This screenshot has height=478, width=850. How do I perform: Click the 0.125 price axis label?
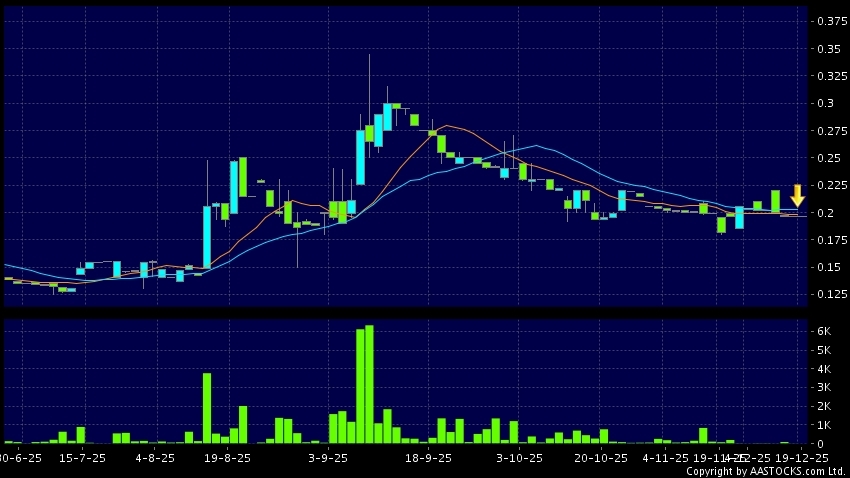(x=830, y=294)
